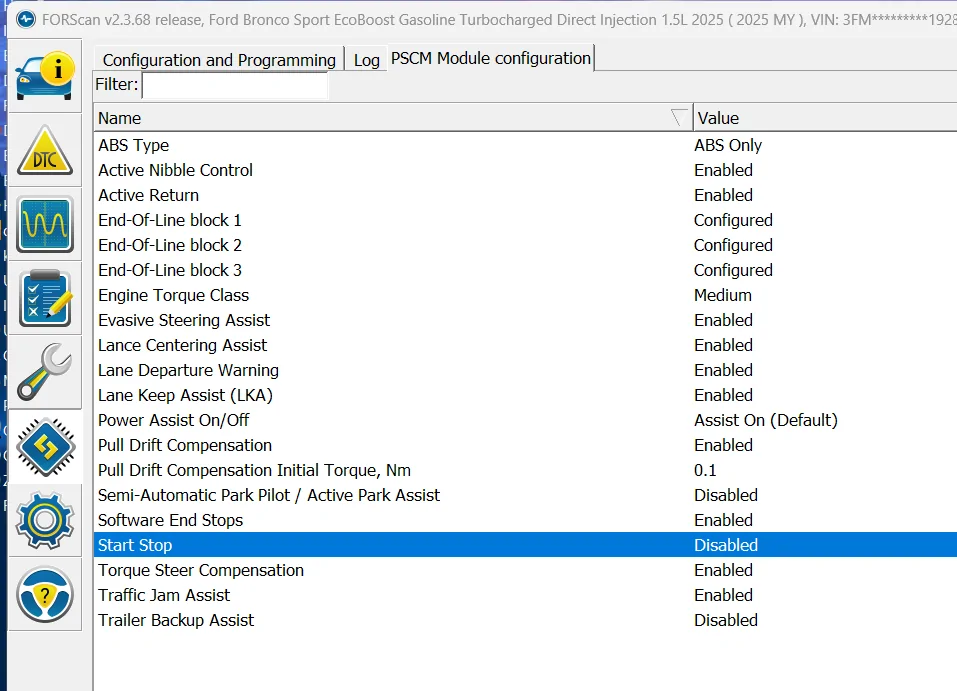Sort the list by the Name column
Screen dimensions: 957x691
pos(300,117)
